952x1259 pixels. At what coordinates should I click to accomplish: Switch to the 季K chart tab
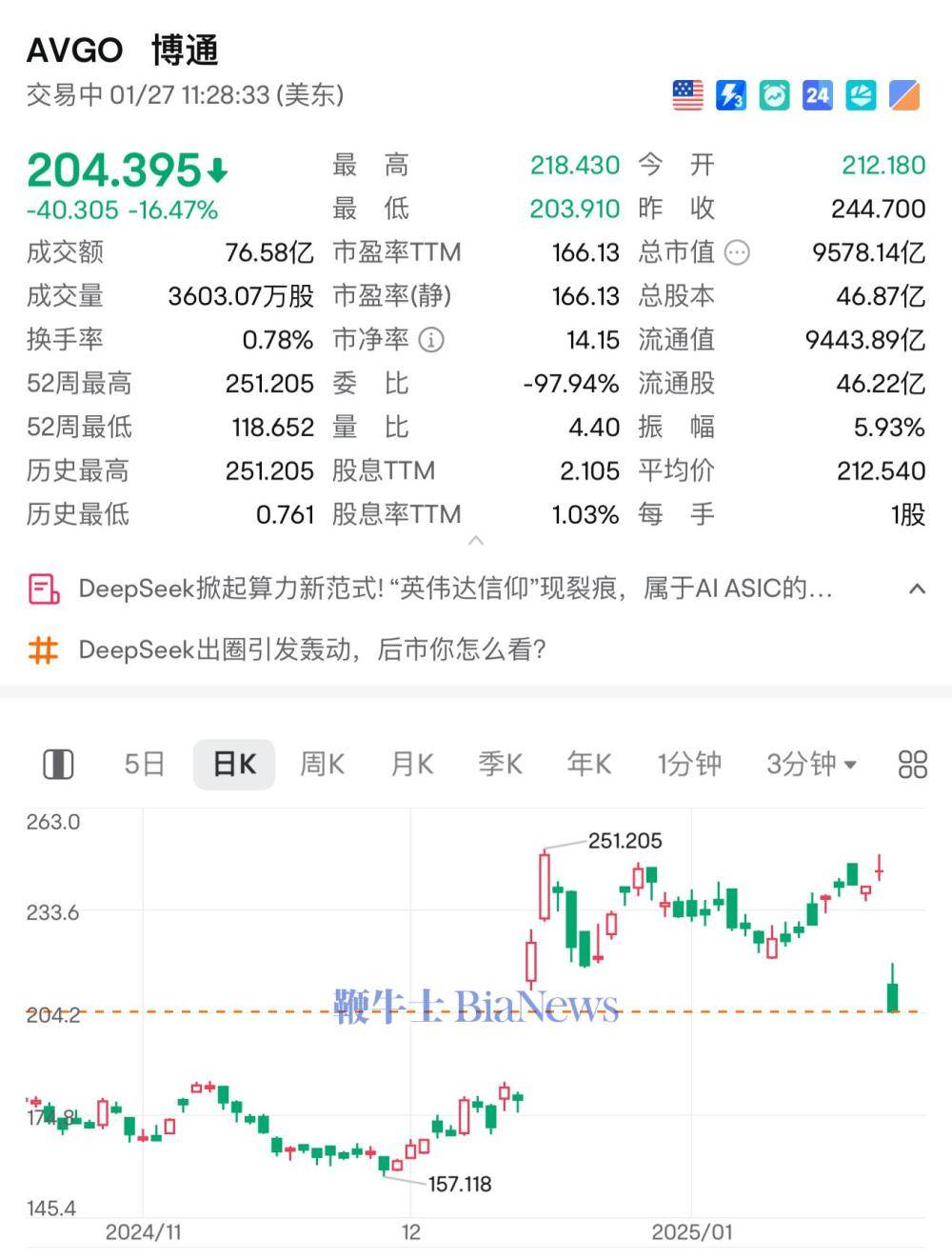coord(500,764)
